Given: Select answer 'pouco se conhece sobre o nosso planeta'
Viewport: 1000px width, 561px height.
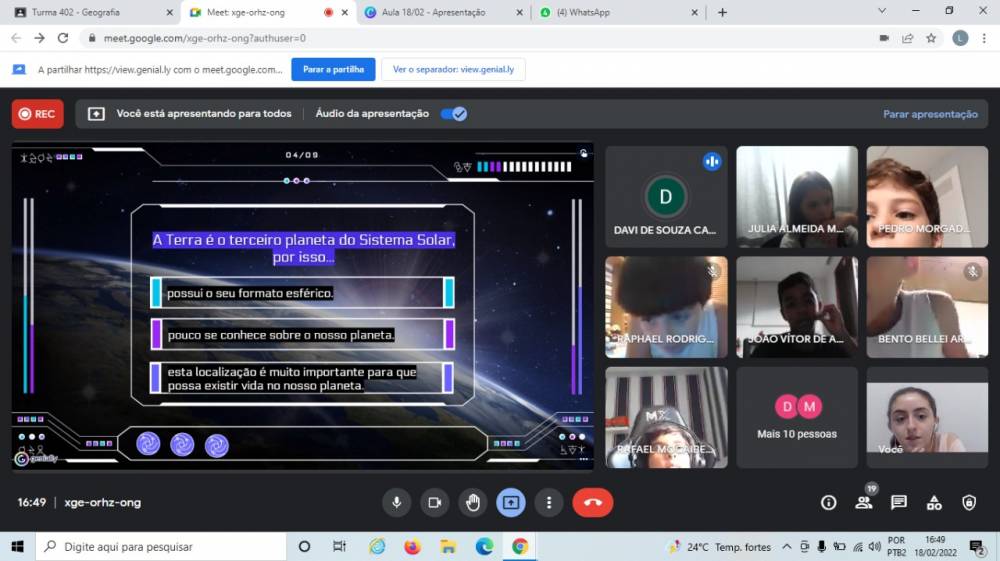Looking at the screenshot, I should [302, 335].
